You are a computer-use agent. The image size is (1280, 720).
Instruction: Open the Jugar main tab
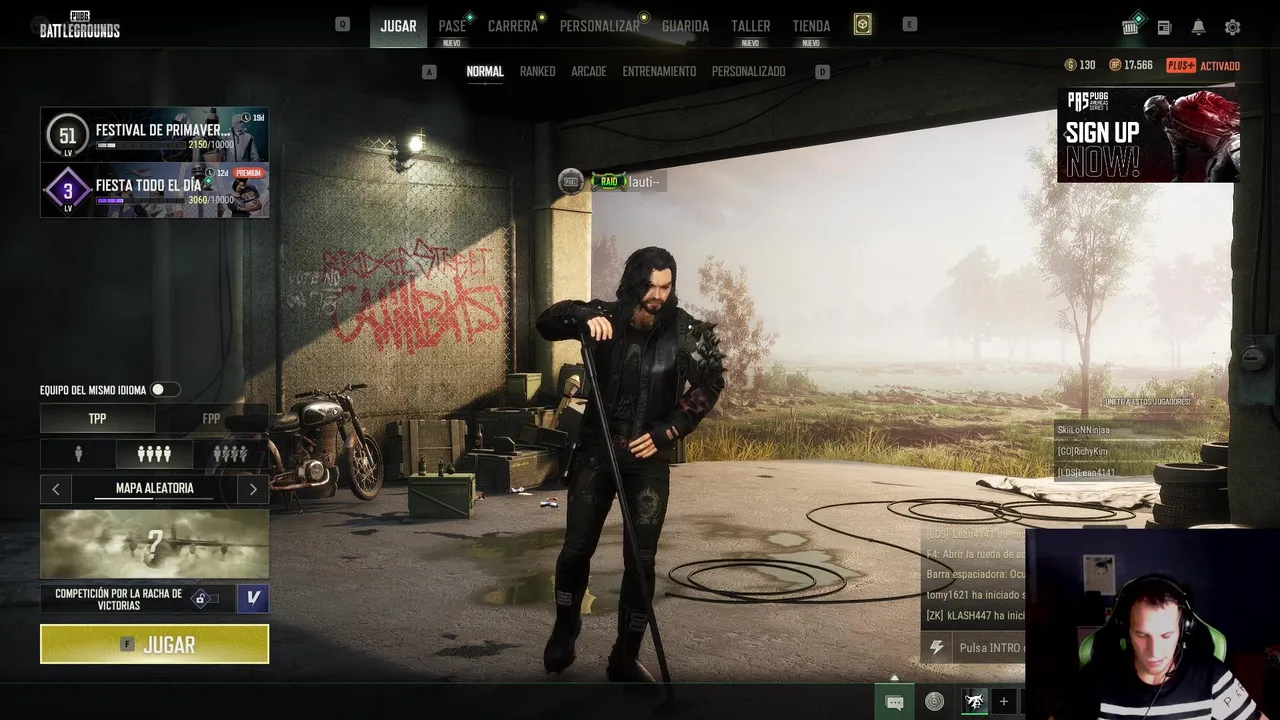398,26
